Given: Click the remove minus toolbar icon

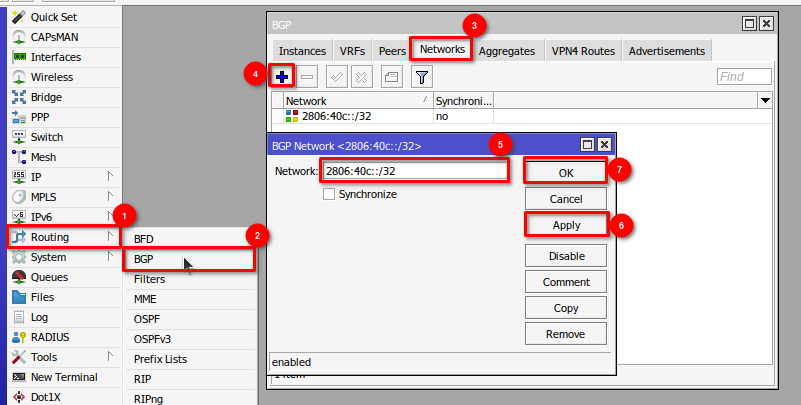Looking at the screenshot, I should 308,77.
